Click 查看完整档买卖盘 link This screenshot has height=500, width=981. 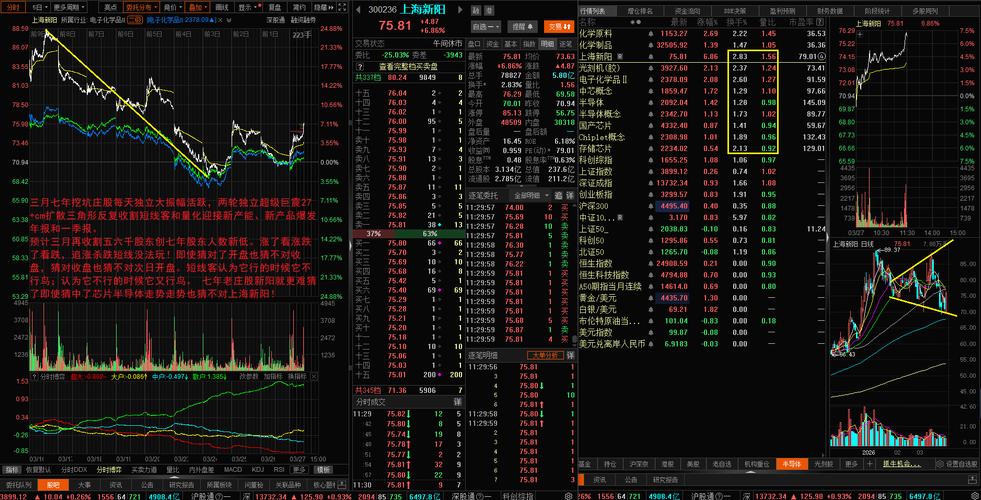point(408,66)
